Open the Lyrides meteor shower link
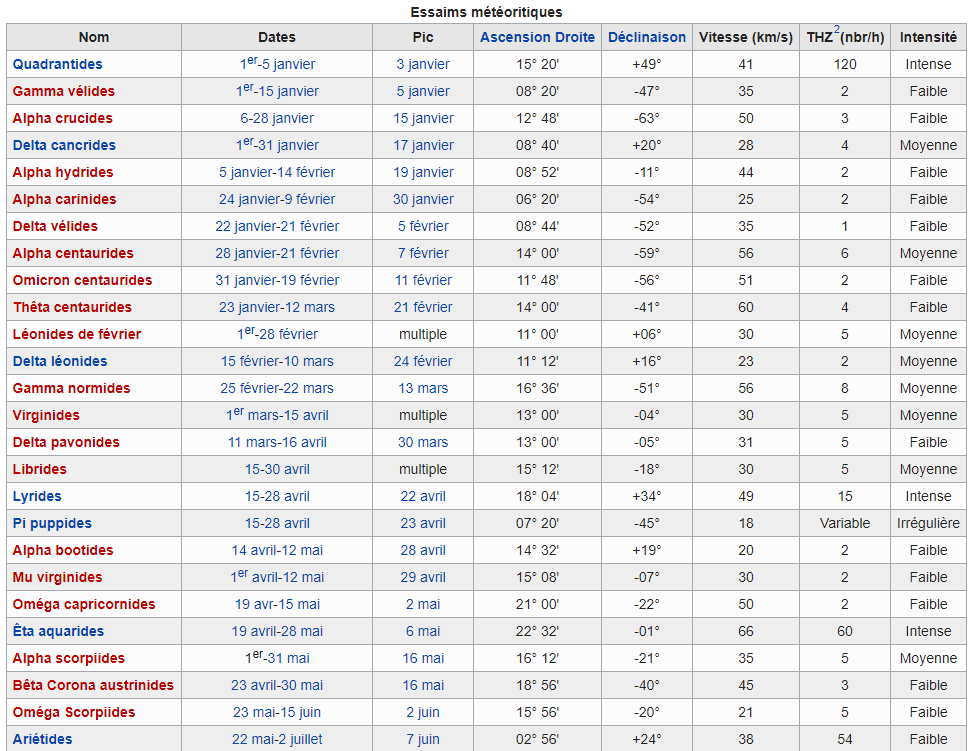Screen dimensions: 973x751 [37, 497]
